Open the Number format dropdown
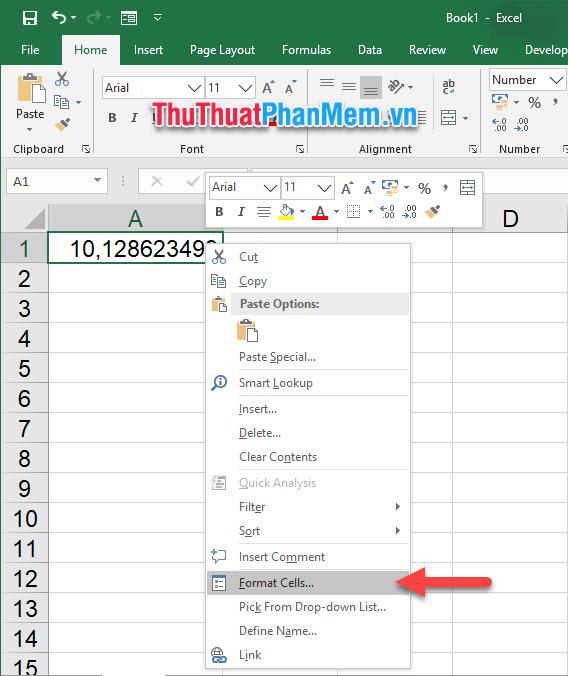568x676 pixels. (x=556, y=80)
